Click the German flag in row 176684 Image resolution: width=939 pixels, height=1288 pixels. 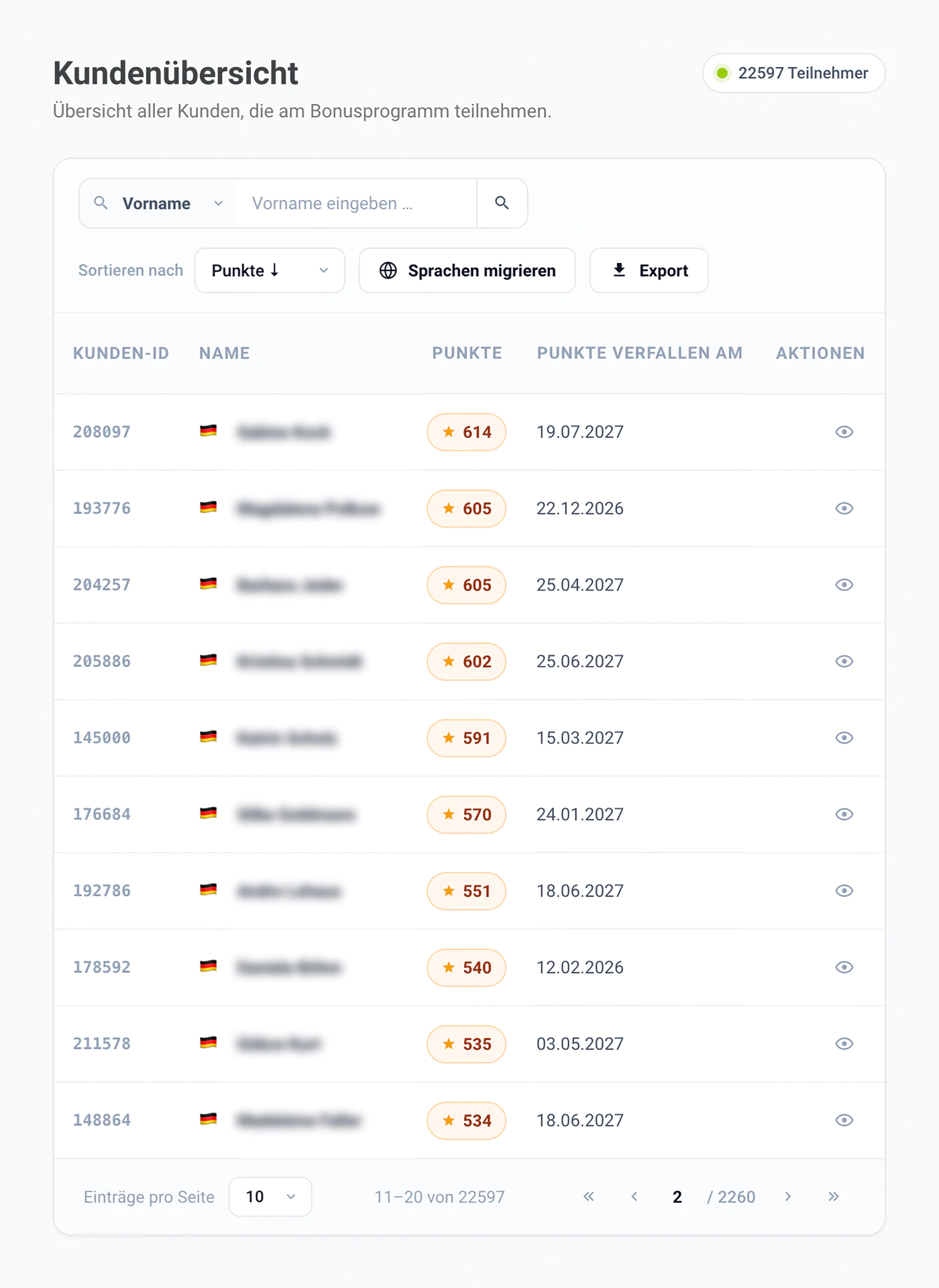click(x=209, y=814)
